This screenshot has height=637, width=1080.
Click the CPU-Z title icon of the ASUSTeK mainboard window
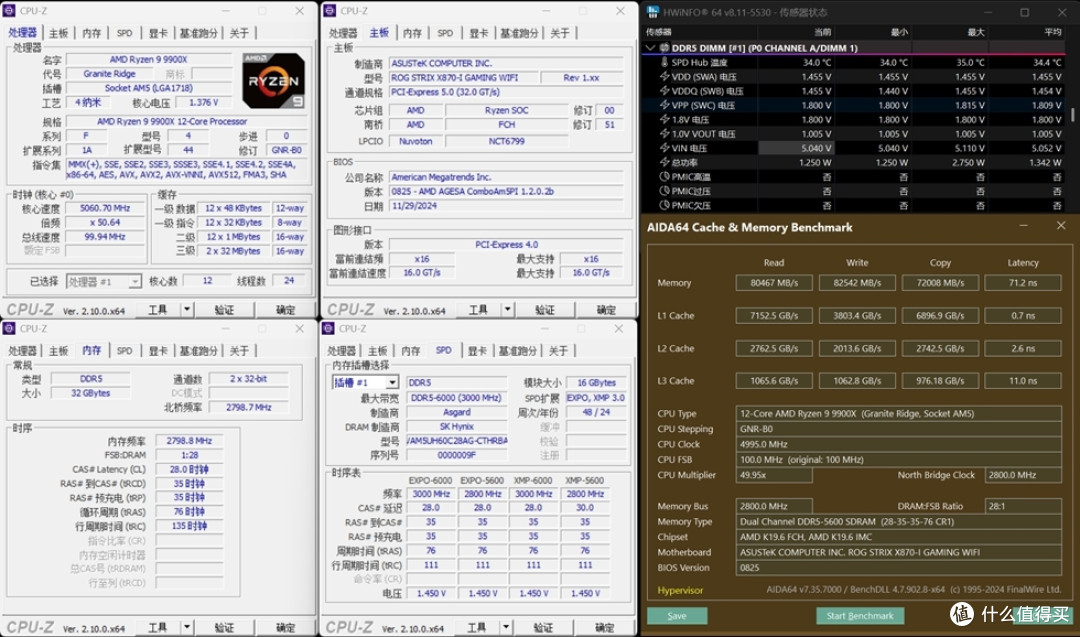click(330, 11)
